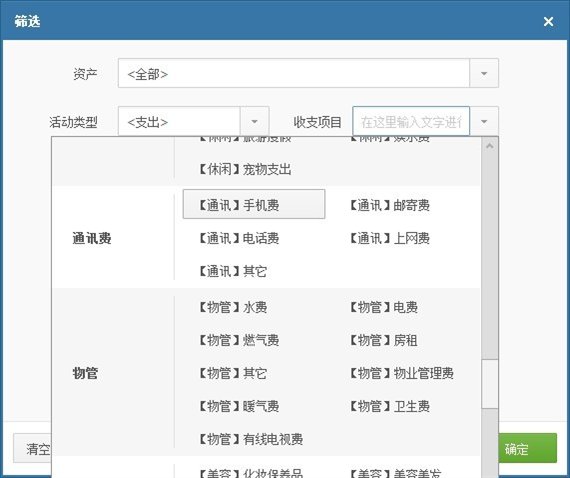Close the 筛选 dialog with the X

[x=548, y=21]
